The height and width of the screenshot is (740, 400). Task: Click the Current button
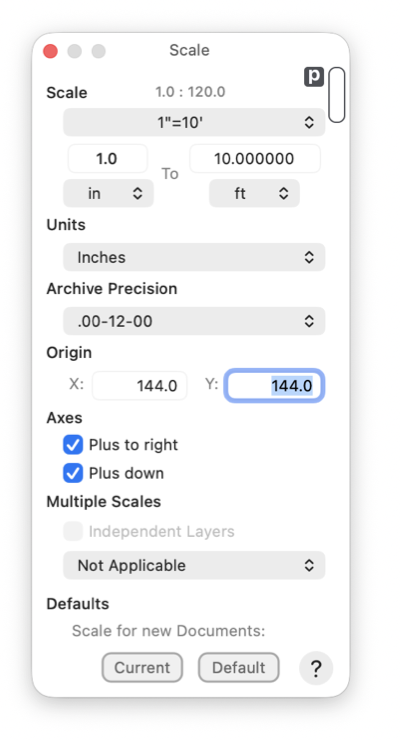point(142,667)
